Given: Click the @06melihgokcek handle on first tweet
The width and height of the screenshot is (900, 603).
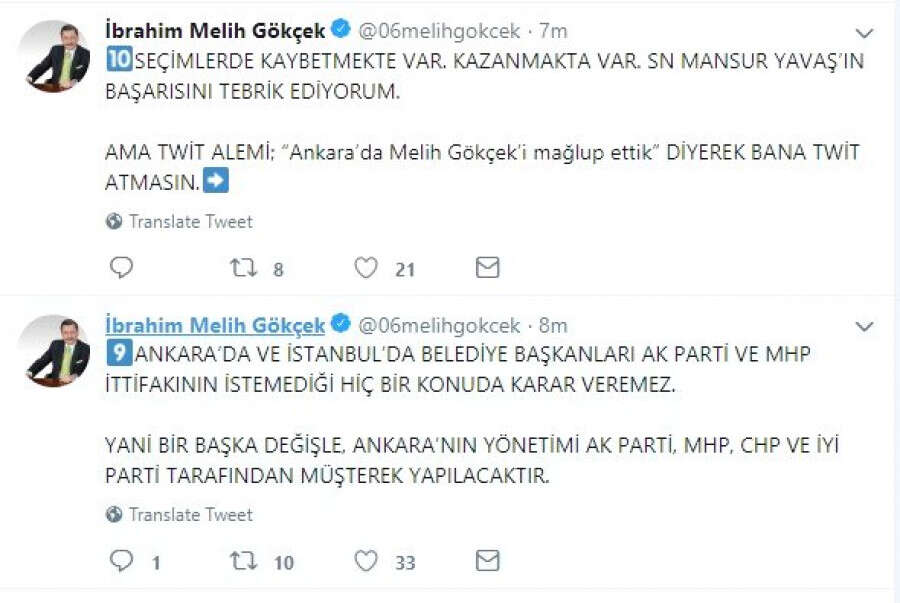Looking at the screenshot, I should pyautogui.click(x=439, y=32).
